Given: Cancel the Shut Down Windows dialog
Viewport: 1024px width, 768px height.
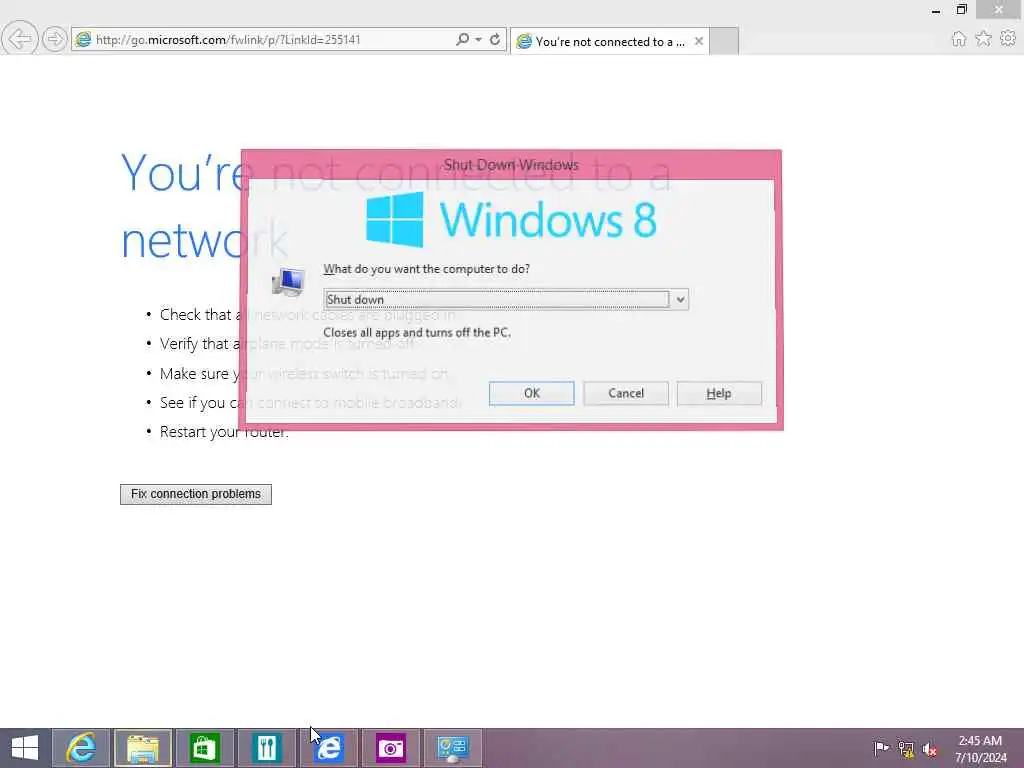Looking at the screenshot, I should 626,393.
